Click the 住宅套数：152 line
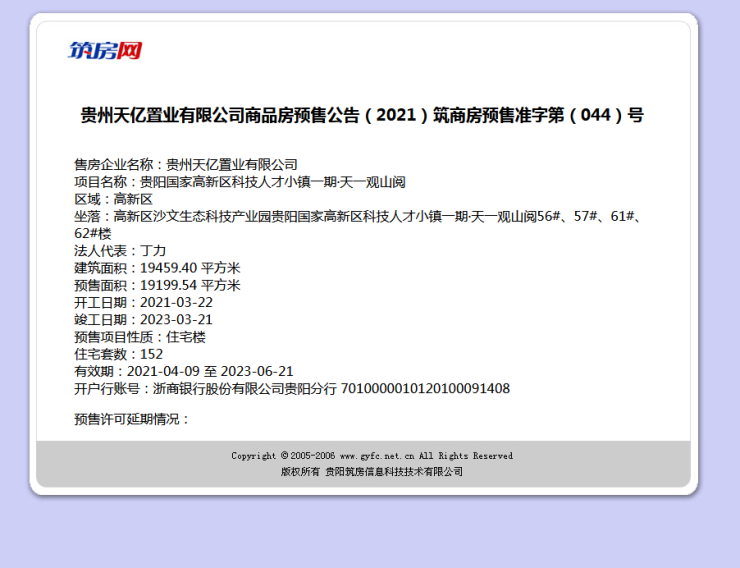Image resolution: width=740 pixels, height=568 pixels. (x=118, y=354)
